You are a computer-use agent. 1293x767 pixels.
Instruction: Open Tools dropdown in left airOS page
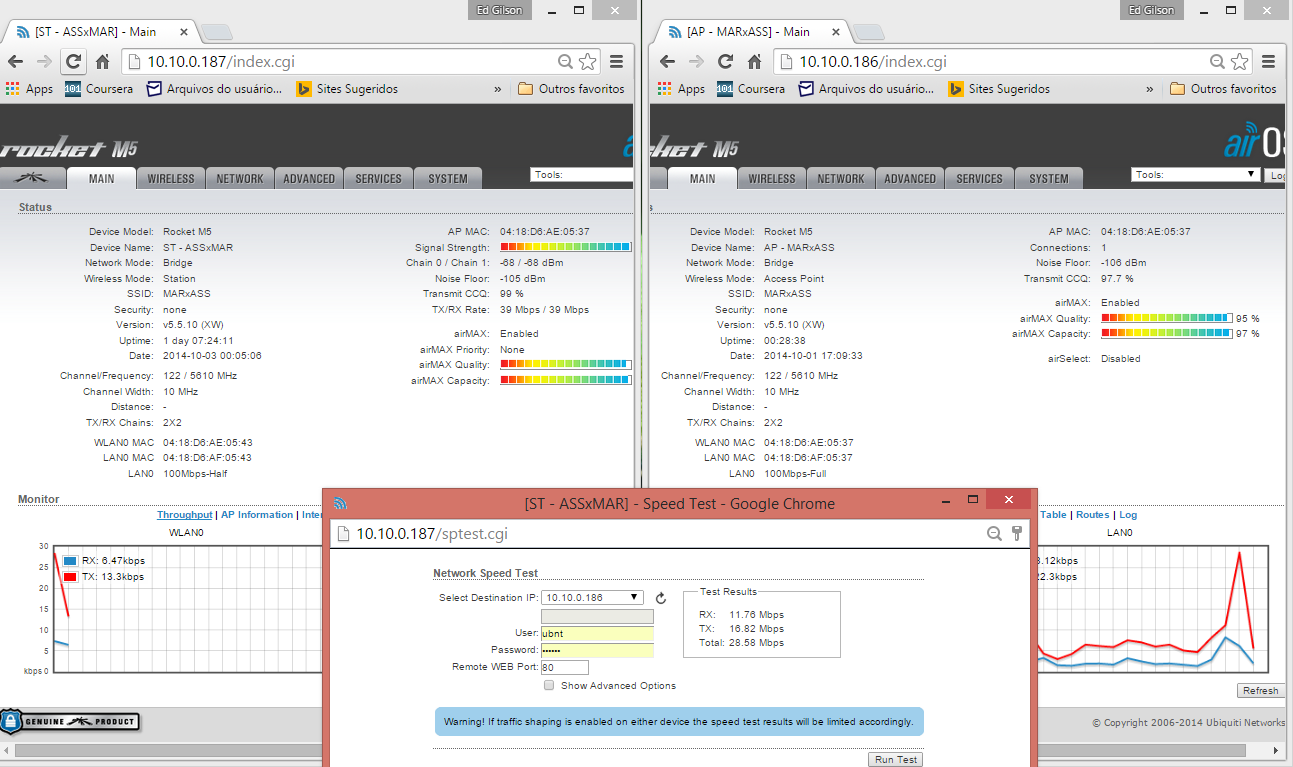click(x=581, y=174)
